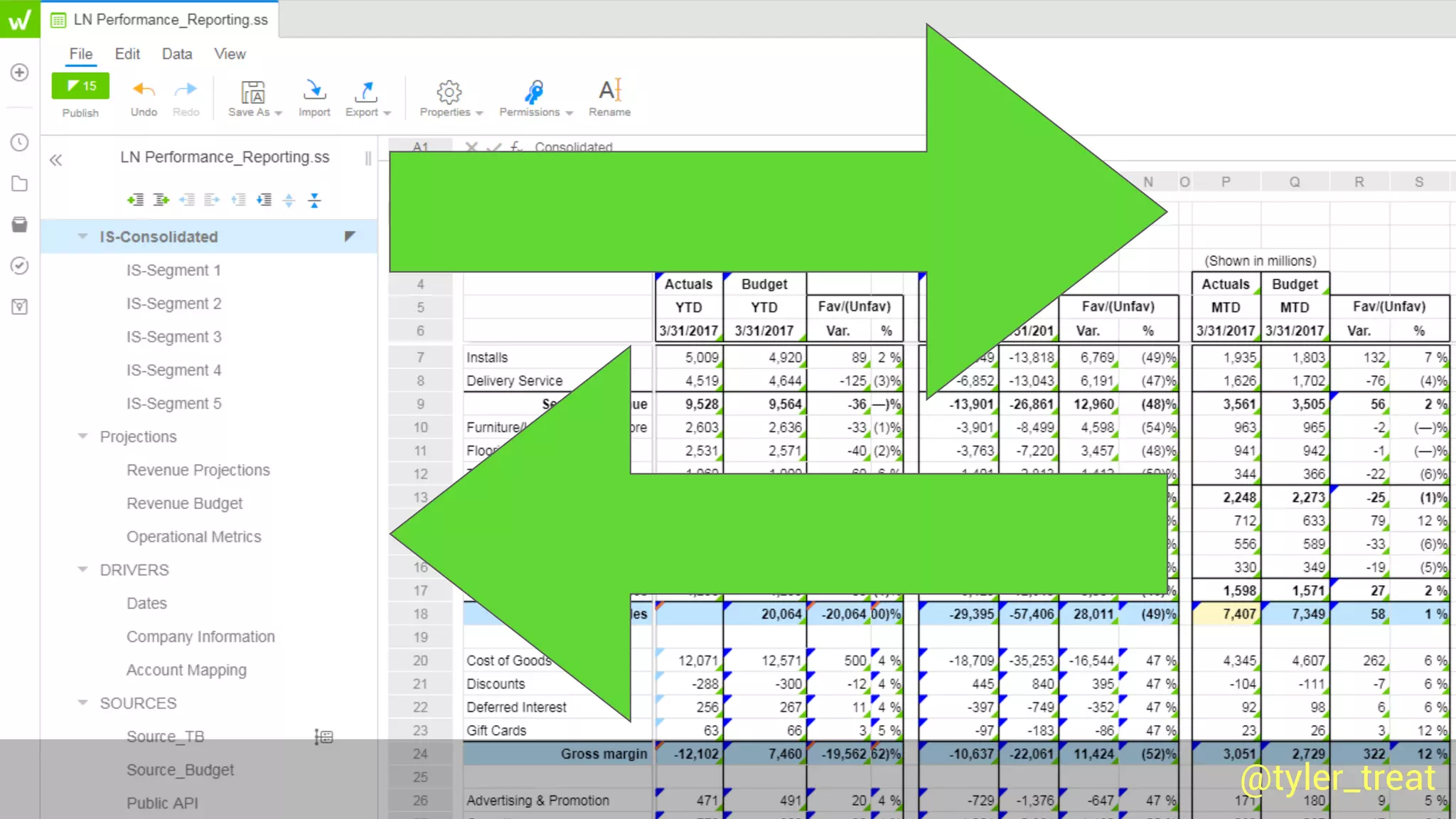Viewport: 1456px width, 819px height.
Task: Click the collapse all sheets icon
Action: (314, 200)
